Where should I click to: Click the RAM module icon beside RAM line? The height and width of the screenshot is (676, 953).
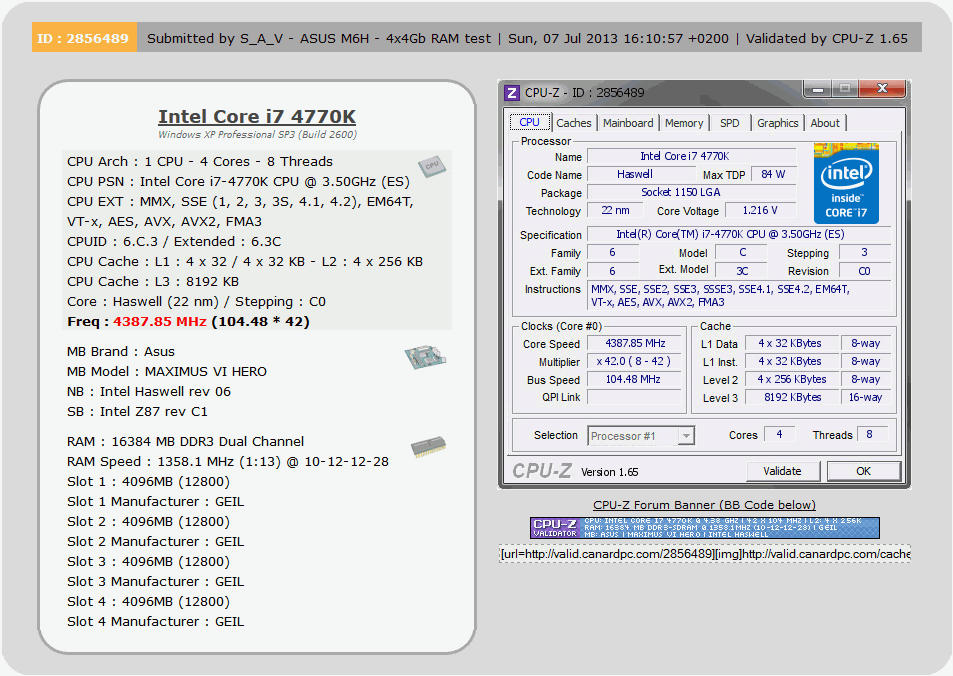[x=428, y=447]
